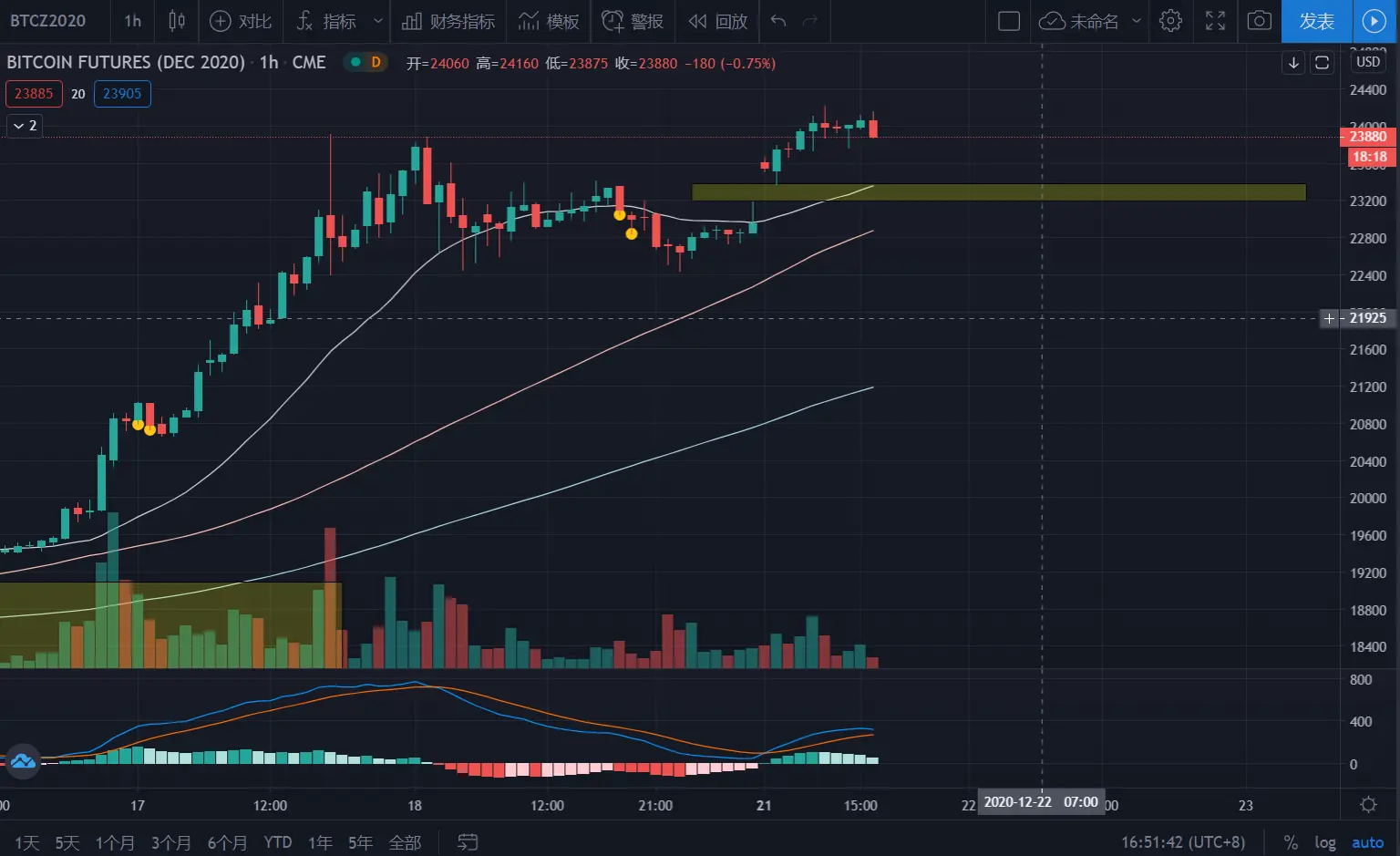
Task: Open the time axis settings gear
Action: coord(1368,804)
